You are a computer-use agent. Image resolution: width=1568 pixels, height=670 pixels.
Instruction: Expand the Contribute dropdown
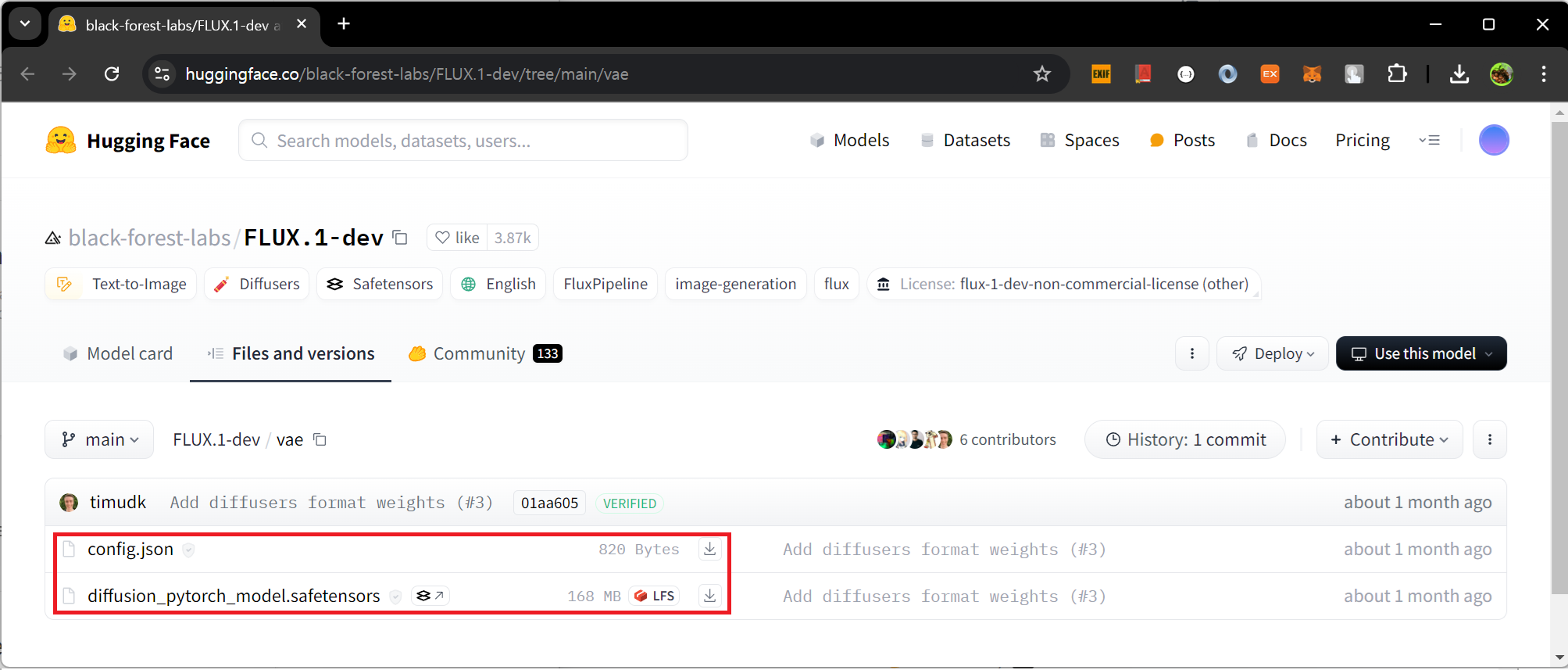[x=1389, y=439]
